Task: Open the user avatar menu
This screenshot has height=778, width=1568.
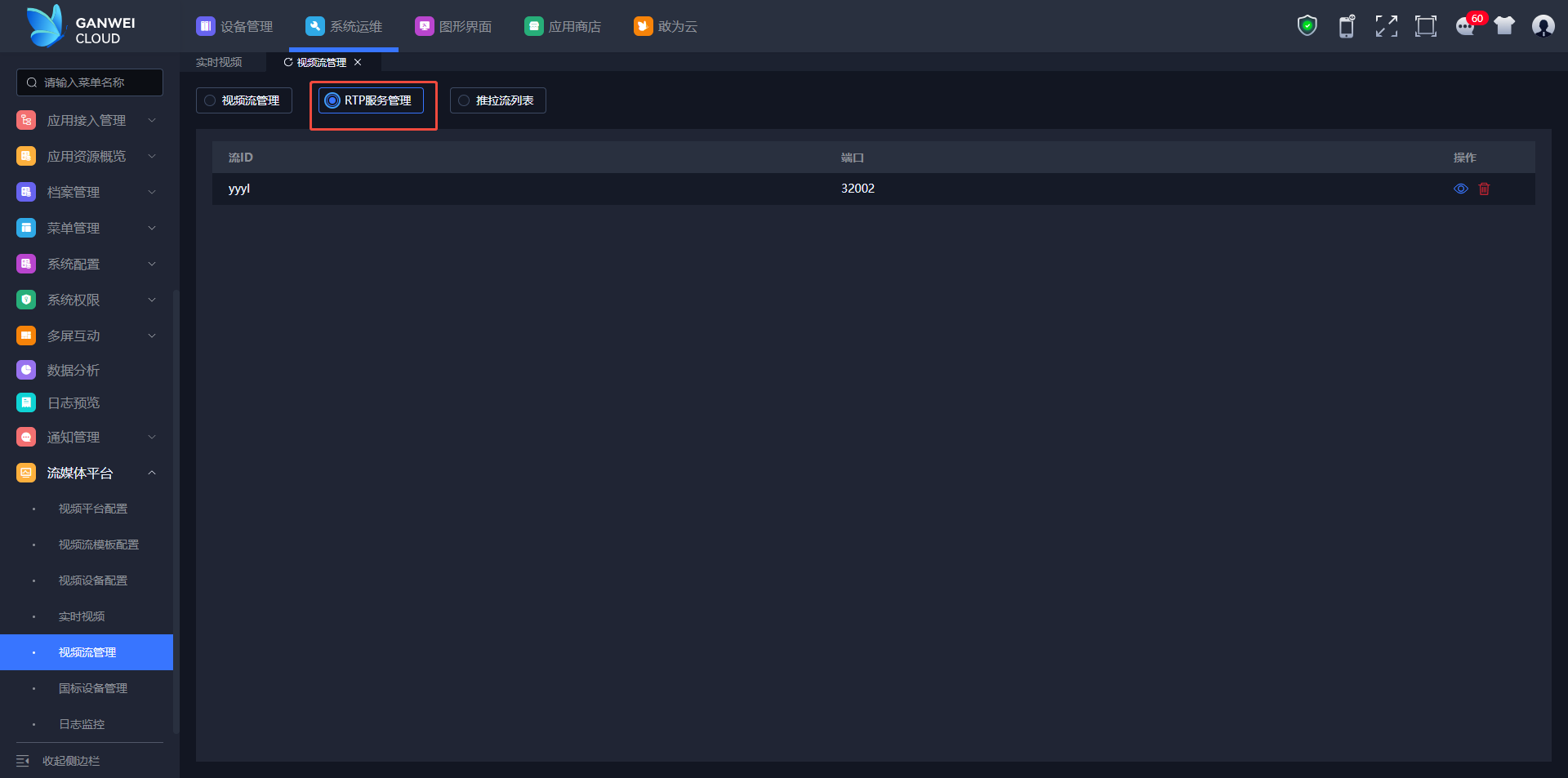Action: pos(1543,26)
